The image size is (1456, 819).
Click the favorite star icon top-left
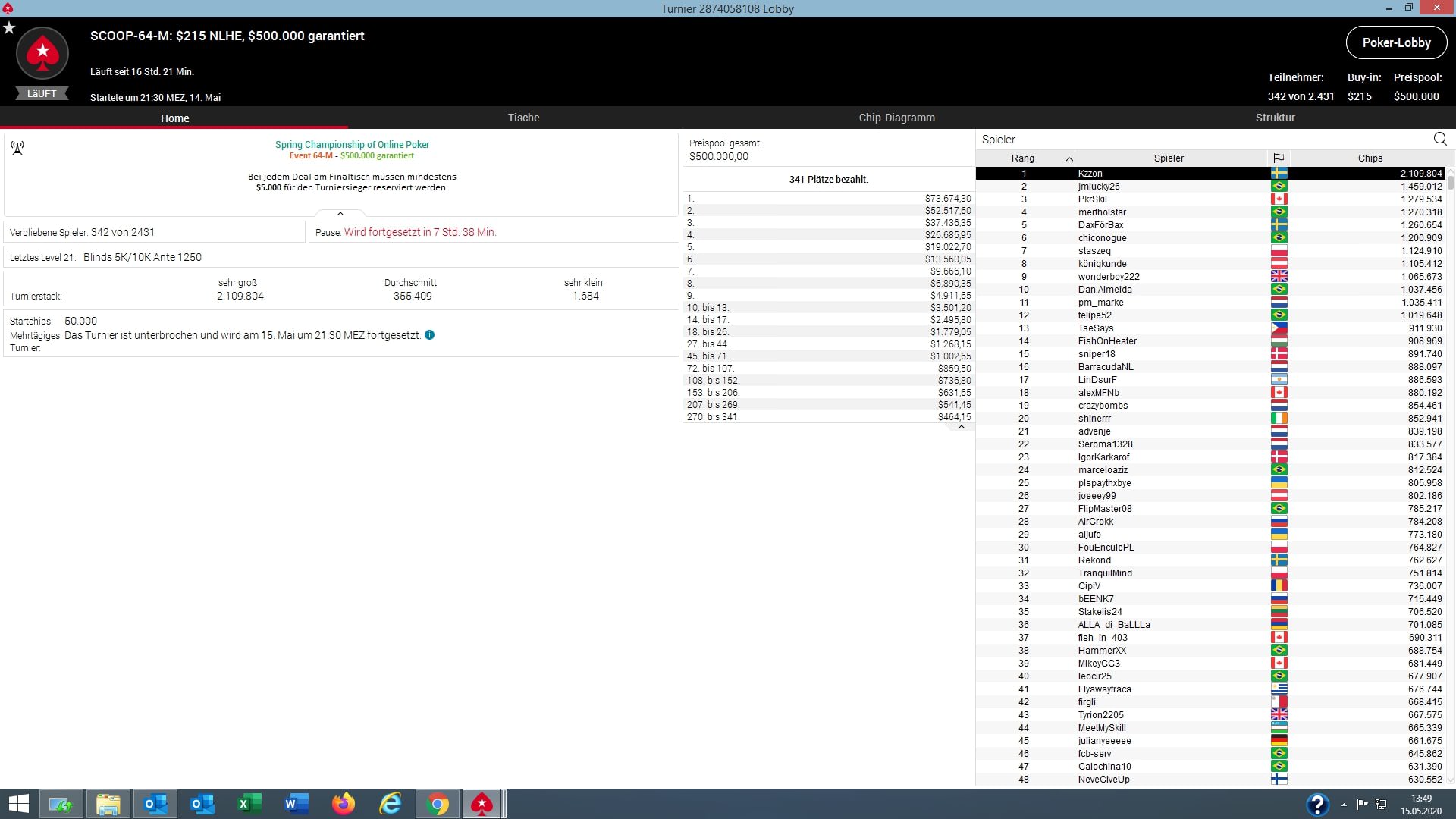click(x=9, y=28)
